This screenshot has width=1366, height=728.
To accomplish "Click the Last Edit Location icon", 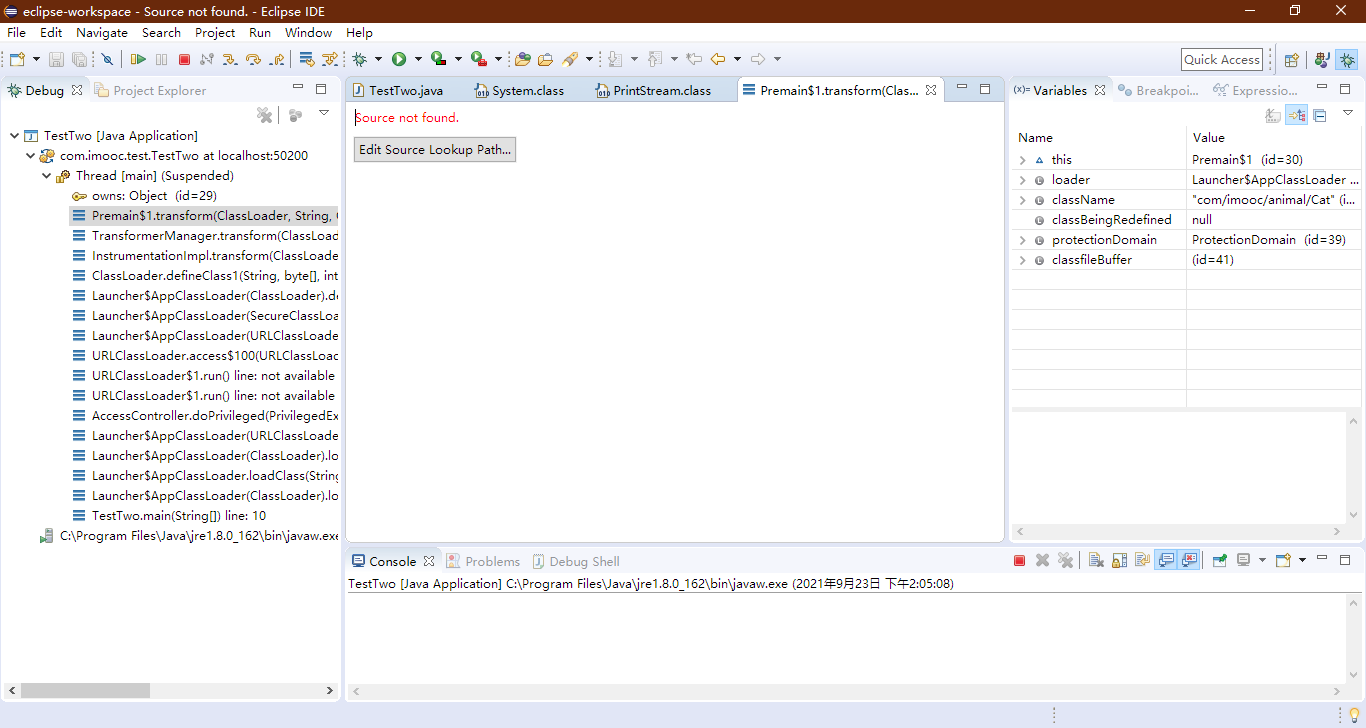I will pos(693,60).
